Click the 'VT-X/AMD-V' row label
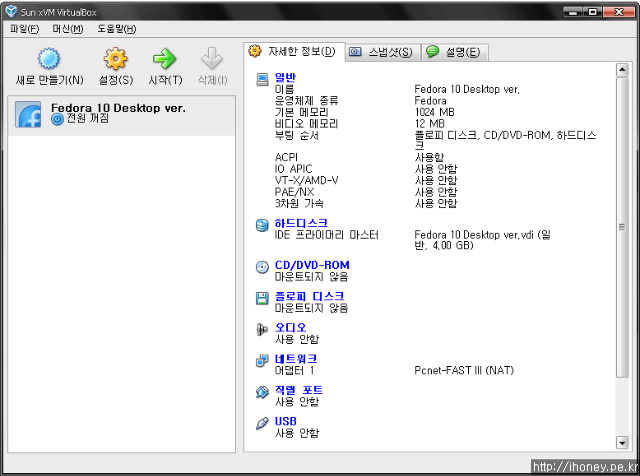The width and height of the screenshot is (640, 476). point(307,180)
